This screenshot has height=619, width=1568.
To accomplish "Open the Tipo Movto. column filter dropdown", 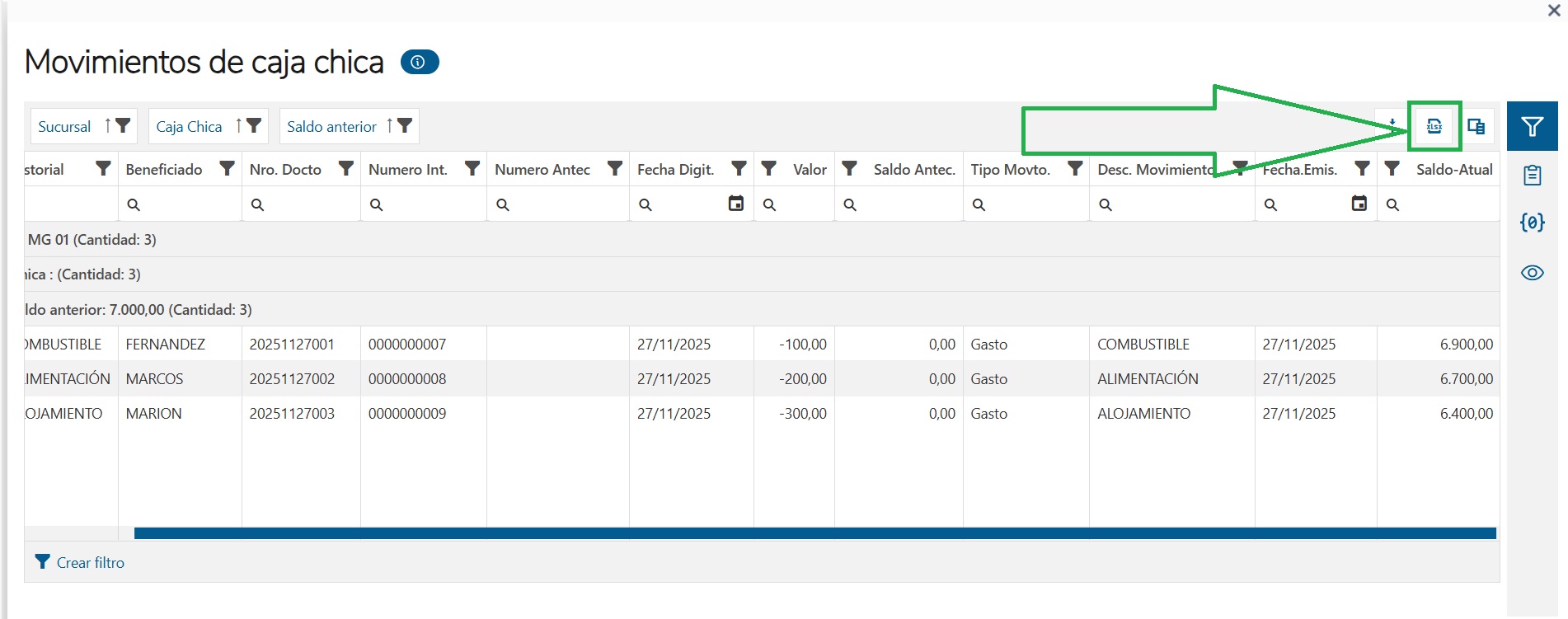I will 1075,169.
